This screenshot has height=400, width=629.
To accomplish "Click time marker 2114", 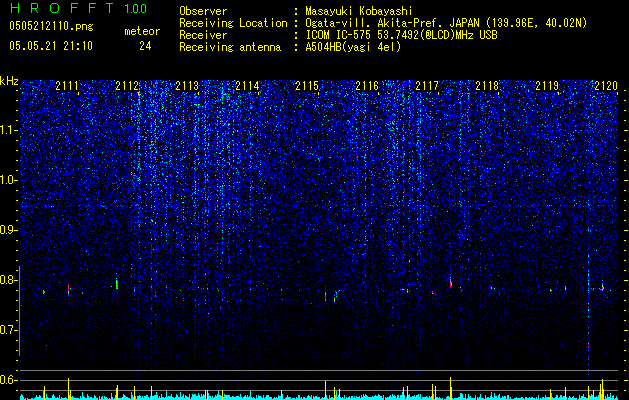I will [x=247, y=86].
